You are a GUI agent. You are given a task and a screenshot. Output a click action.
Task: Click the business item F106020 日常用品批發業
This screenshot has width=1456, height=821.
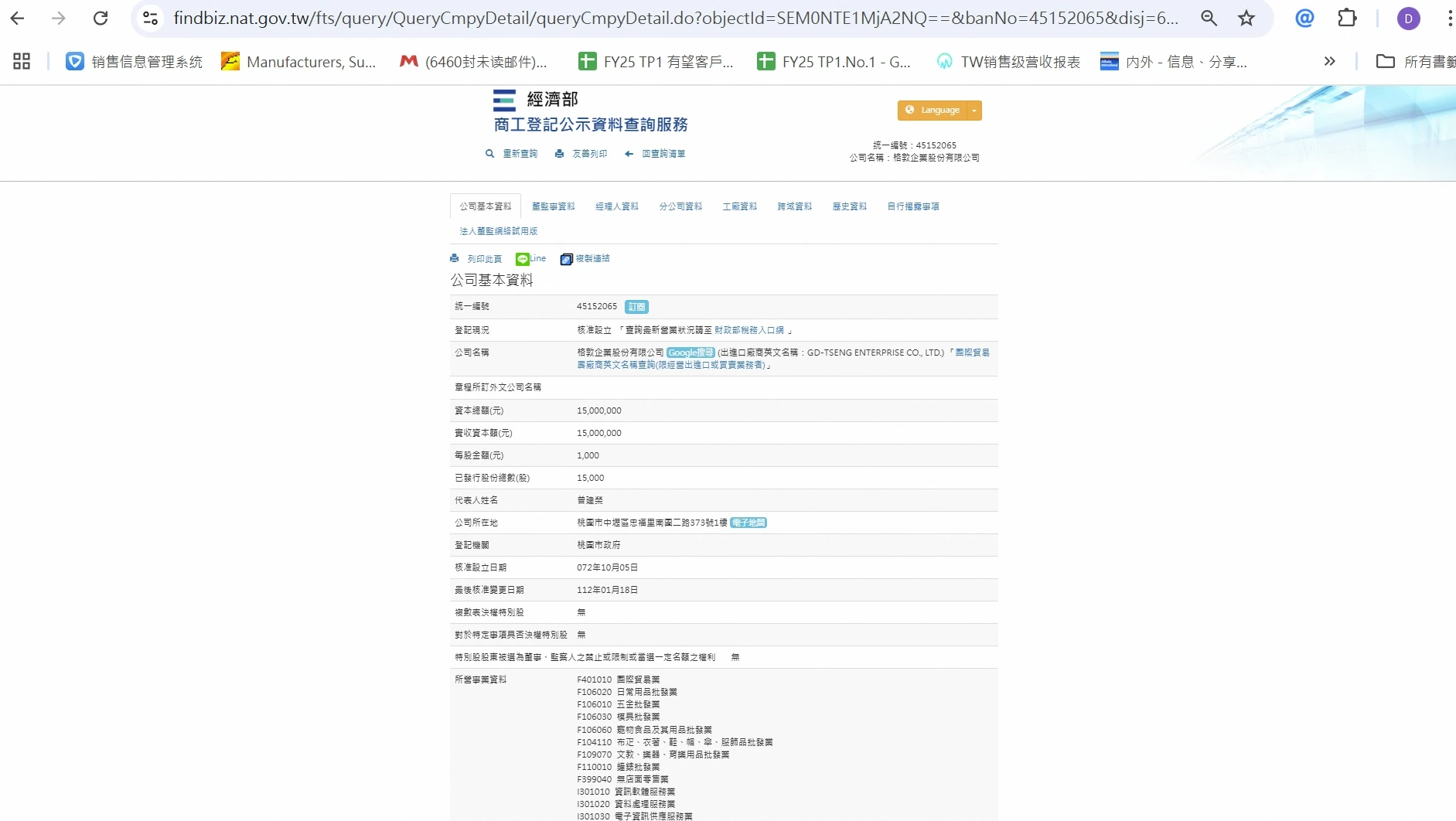click(x=627, y=692)
